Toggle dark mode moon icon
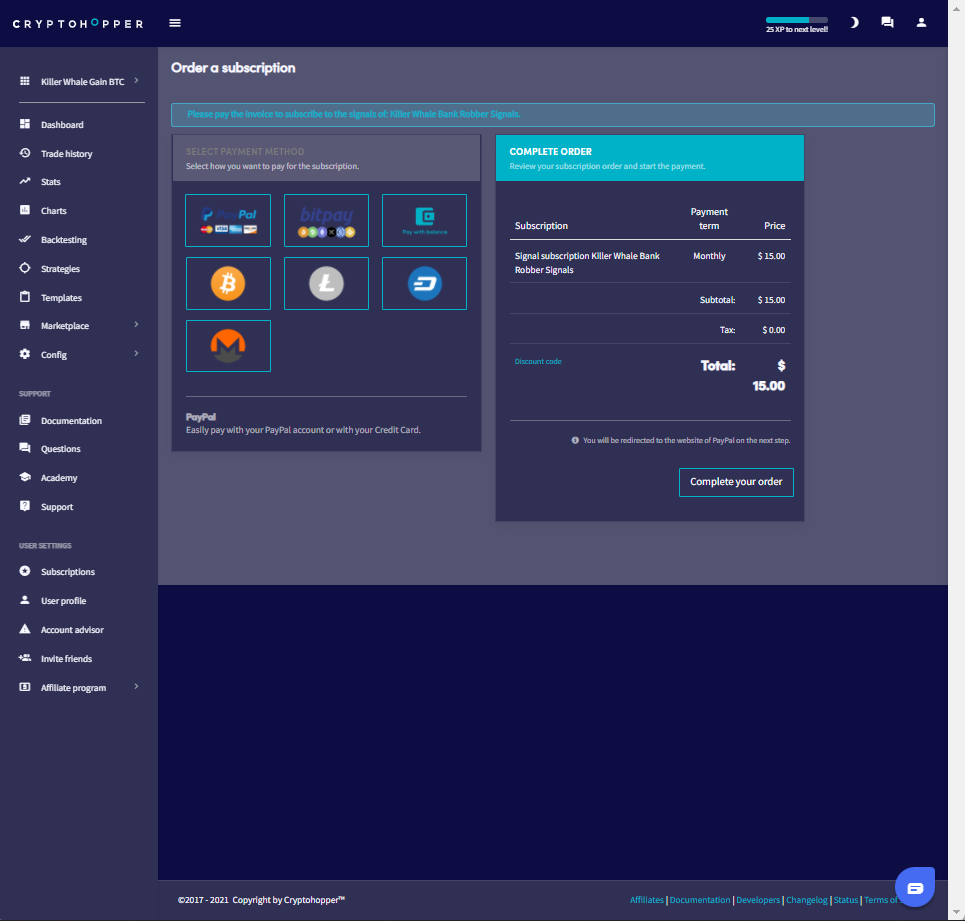 [x=854, y=23]
